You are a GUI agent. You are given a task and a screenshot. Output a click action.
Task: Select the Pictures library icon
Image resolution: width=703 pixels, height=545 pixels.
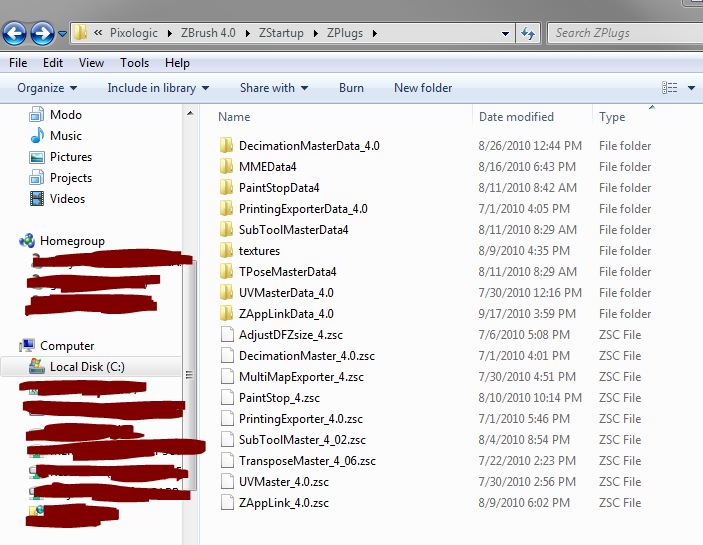[36, 157]
